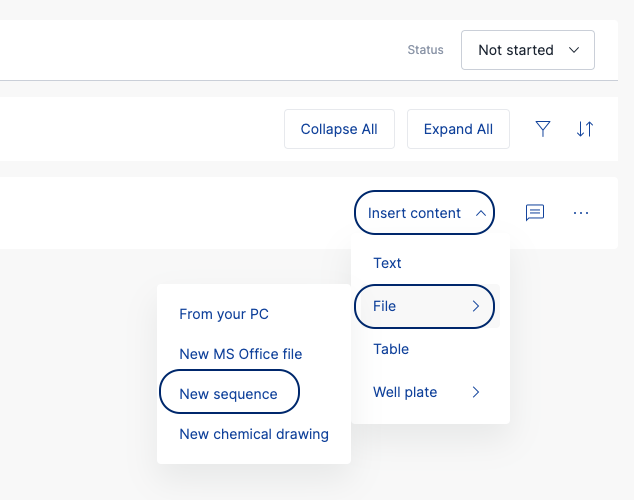Open the three-dot more options menu
This screenshot has height=500, width=634.
[581, 213]
